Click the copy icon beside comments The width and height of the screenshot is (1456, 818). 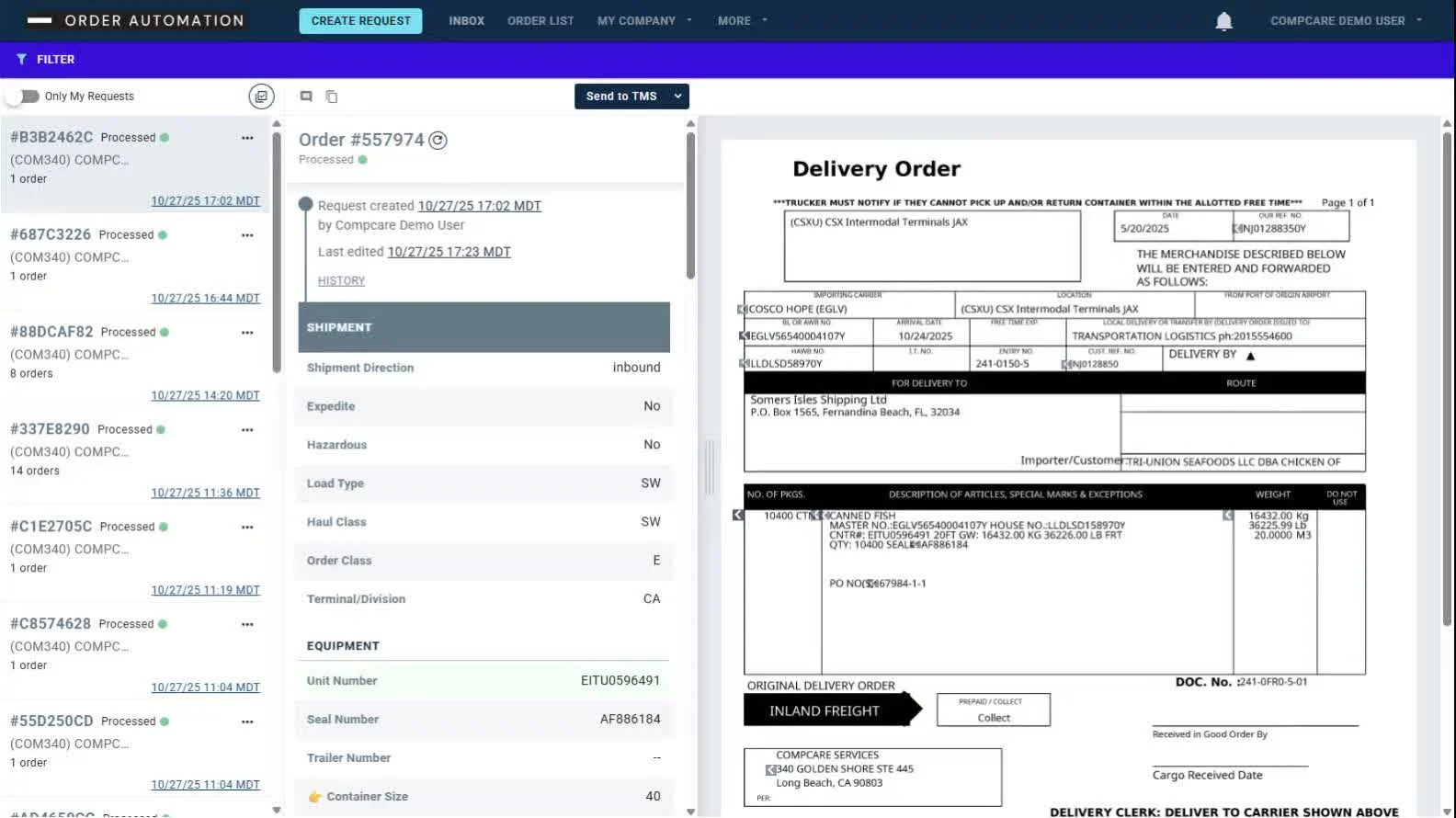[x=332, y=97]
